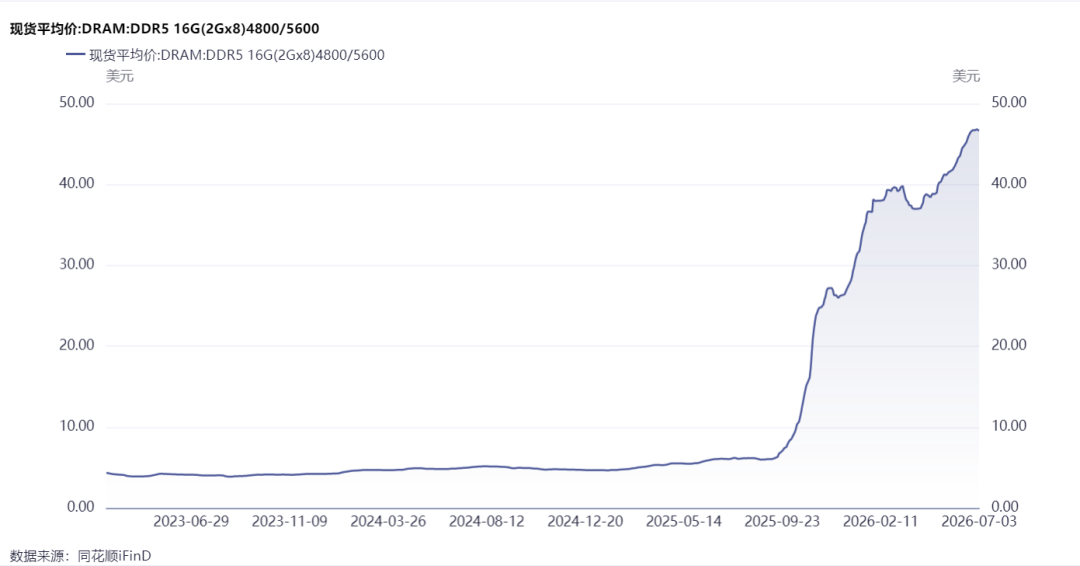Select left axis value 10.00

point(76,426)
